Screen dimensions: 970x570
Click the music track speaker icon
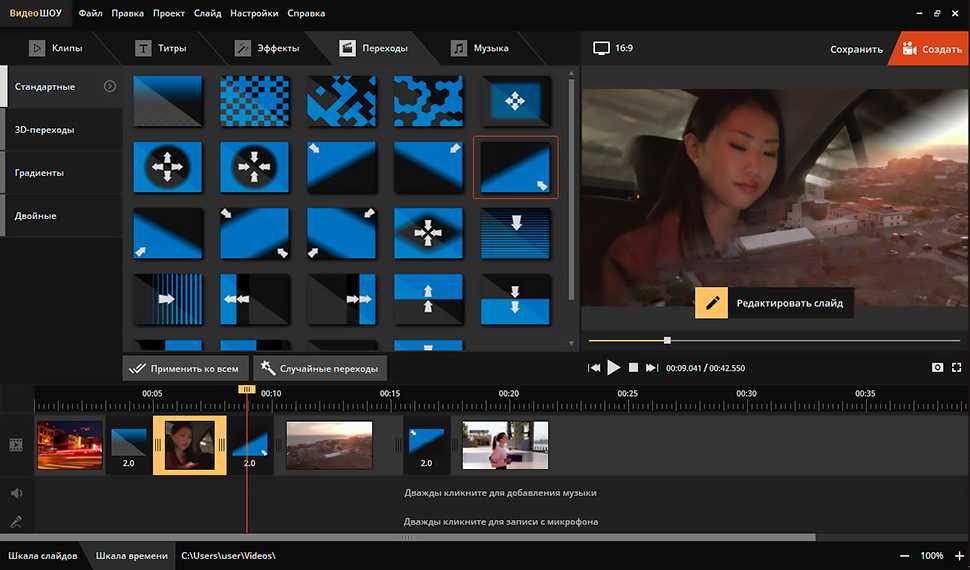[16, 493]
